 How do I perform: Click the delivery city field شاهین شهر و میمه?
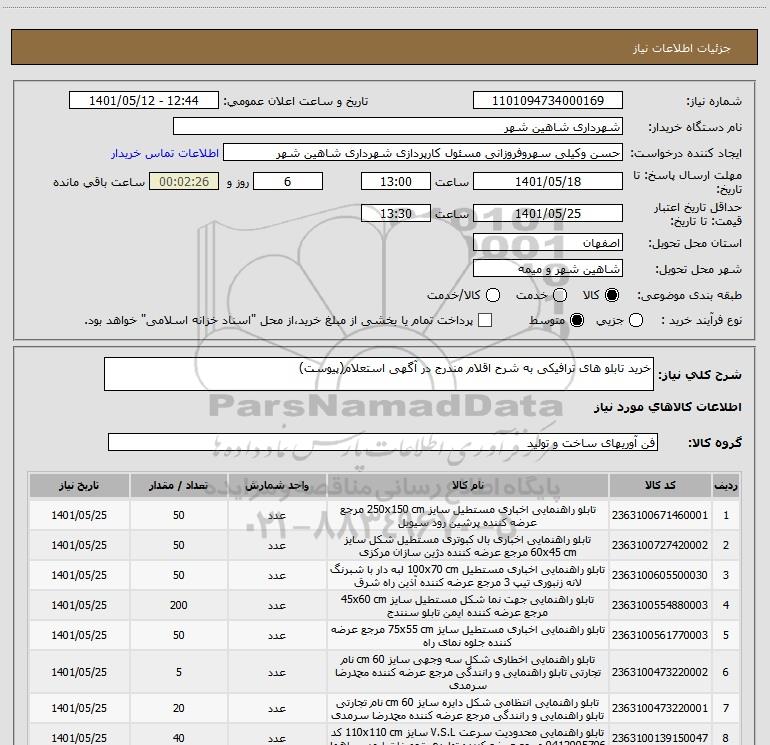pyautogui.click(x=548, y=269)
